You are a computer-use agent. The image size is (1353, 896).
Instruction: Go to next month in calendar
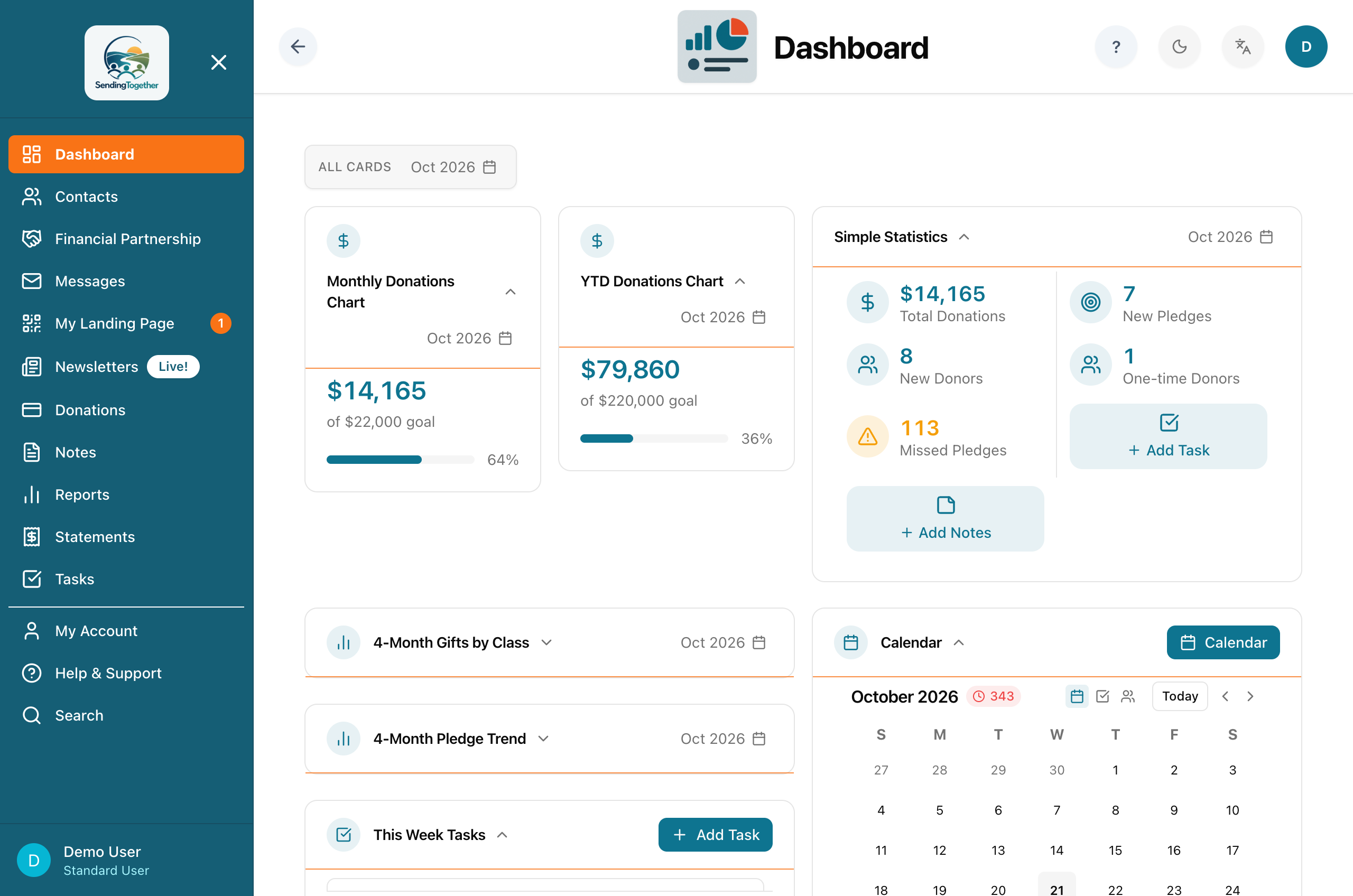pos(1250,696)
